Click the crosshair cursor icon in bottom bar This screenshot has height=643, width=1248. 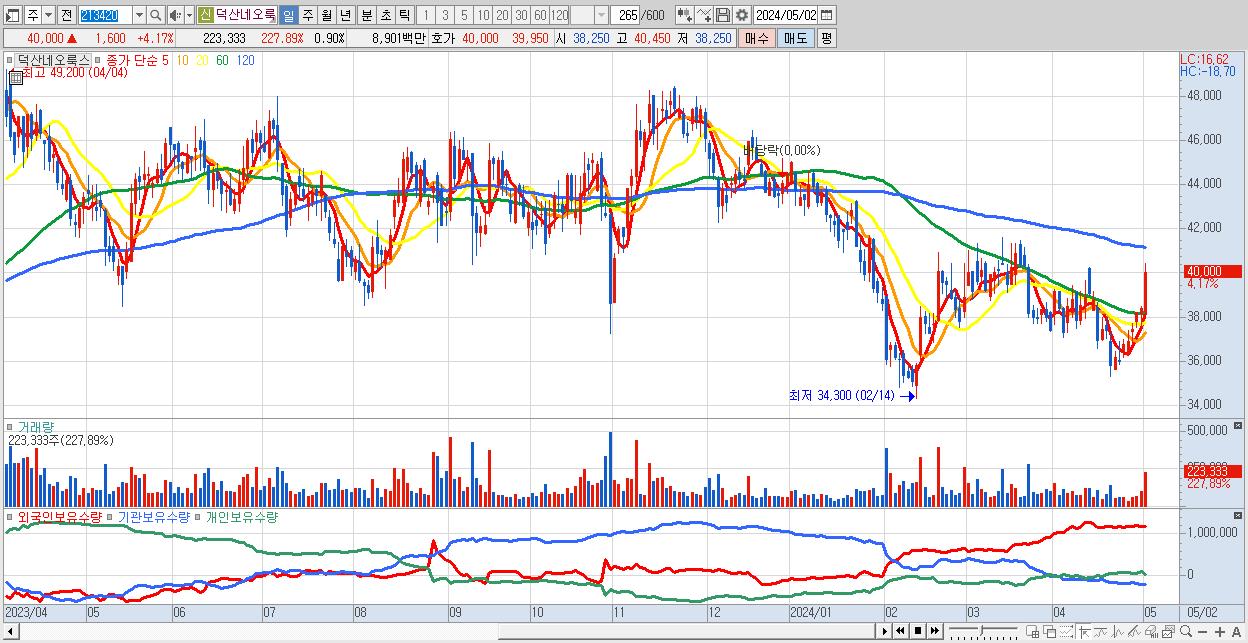pyautogui.click(x=1084, y=632)
